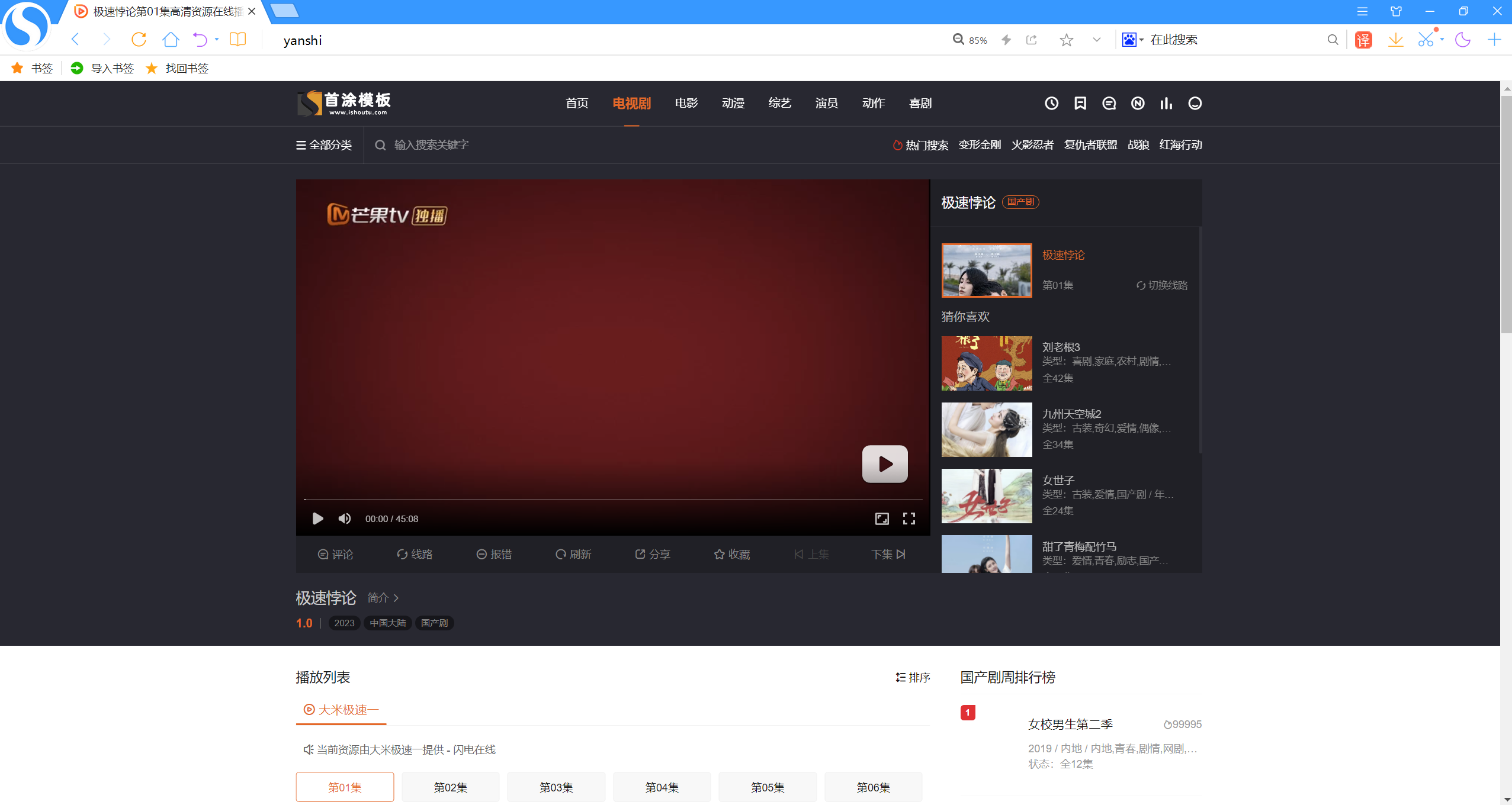The height and width of the screenshot is (805, 1512).
Task: Open the red translate icon in toolbar
Action: [1363, 40]
